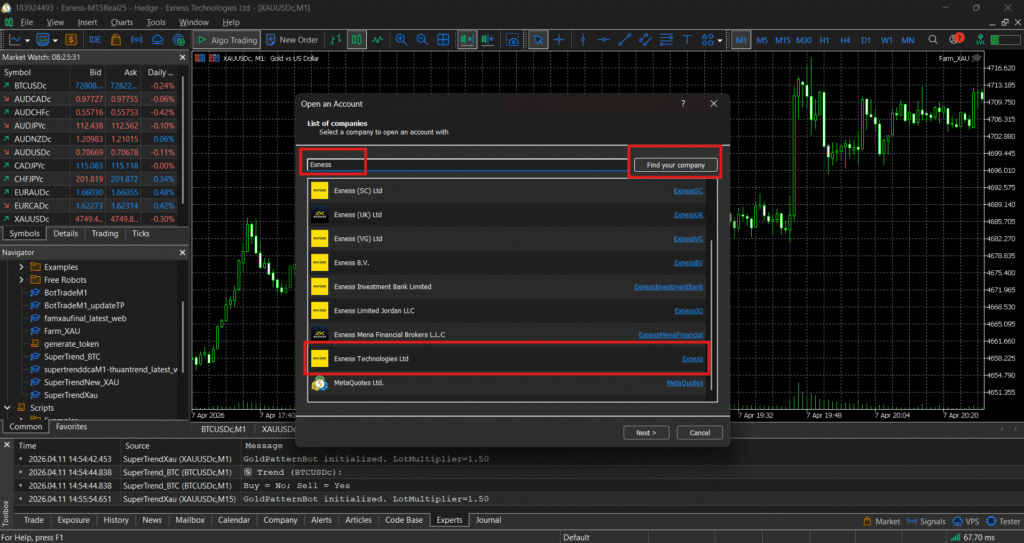Open the objects shapes dropdown arrow
The height and width of the screenshot is (543, 1024).
pyautogui.click(x=720, y=41)
